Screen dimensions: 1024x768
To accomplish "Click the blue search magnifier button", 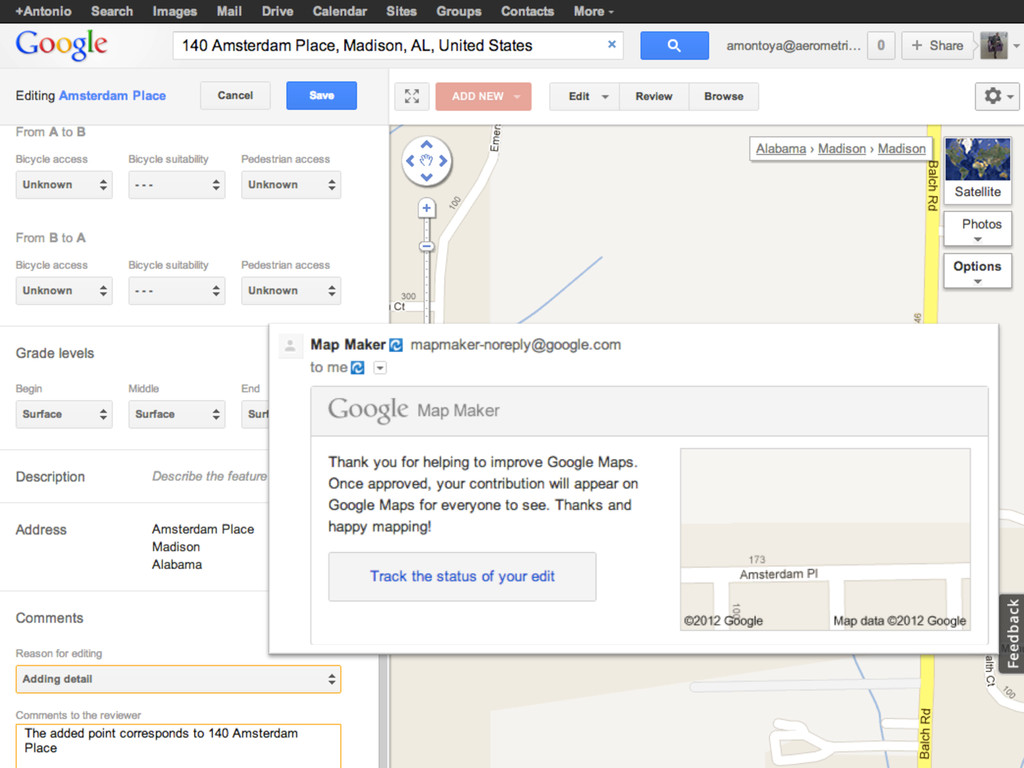I will click(674, 46).
